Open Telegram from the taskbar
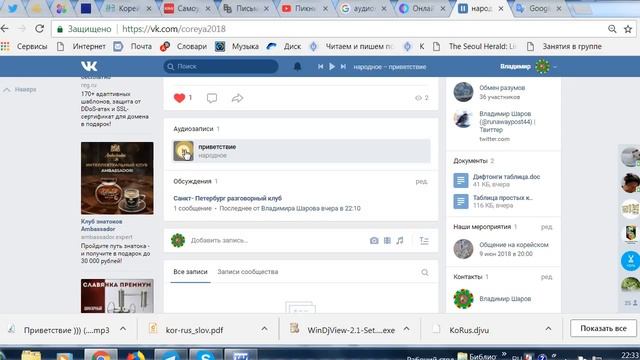The height and width of the screenshot is (360, 640). (171, 354)
